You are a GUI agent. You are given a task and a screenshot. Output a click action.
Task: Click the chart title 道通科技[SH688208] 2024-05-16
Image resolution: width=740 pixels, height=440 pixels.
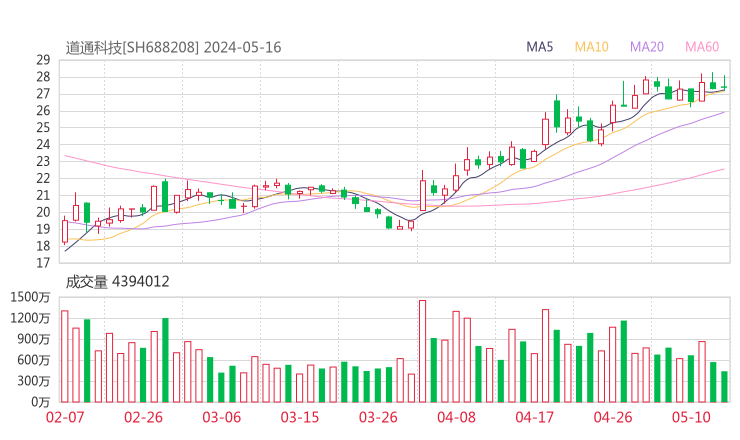173,48
